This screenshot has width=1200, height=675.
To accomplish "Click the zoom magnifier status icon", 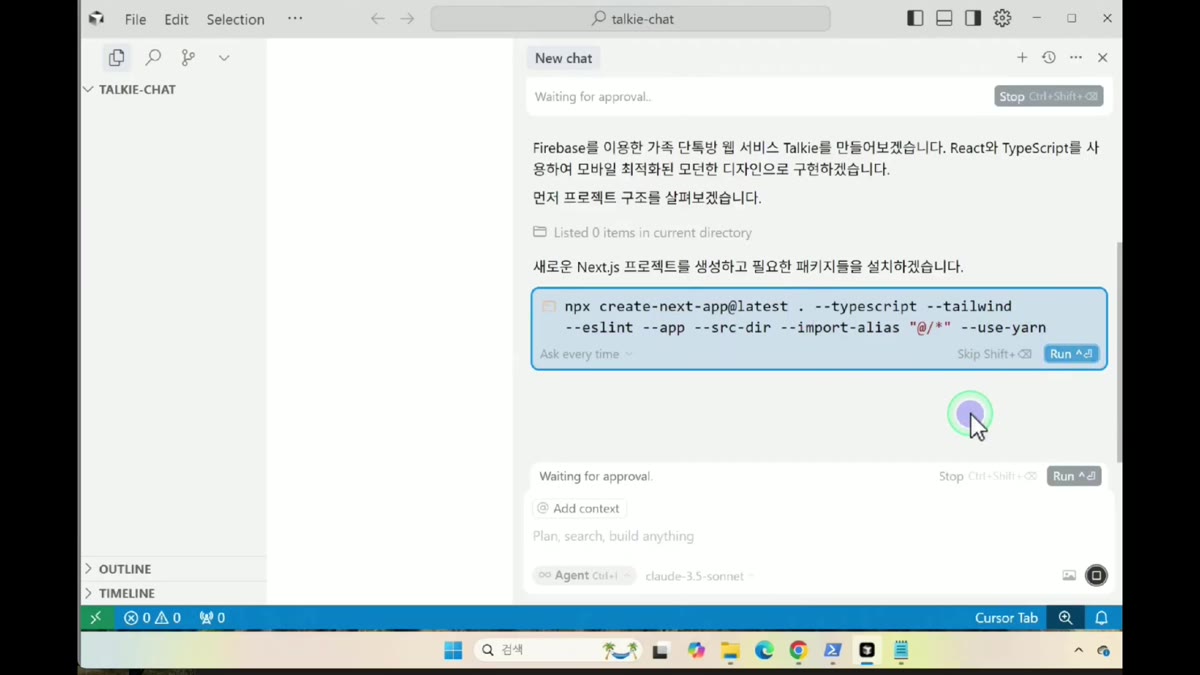I will pyautogui.click(x=1066, y=618).
